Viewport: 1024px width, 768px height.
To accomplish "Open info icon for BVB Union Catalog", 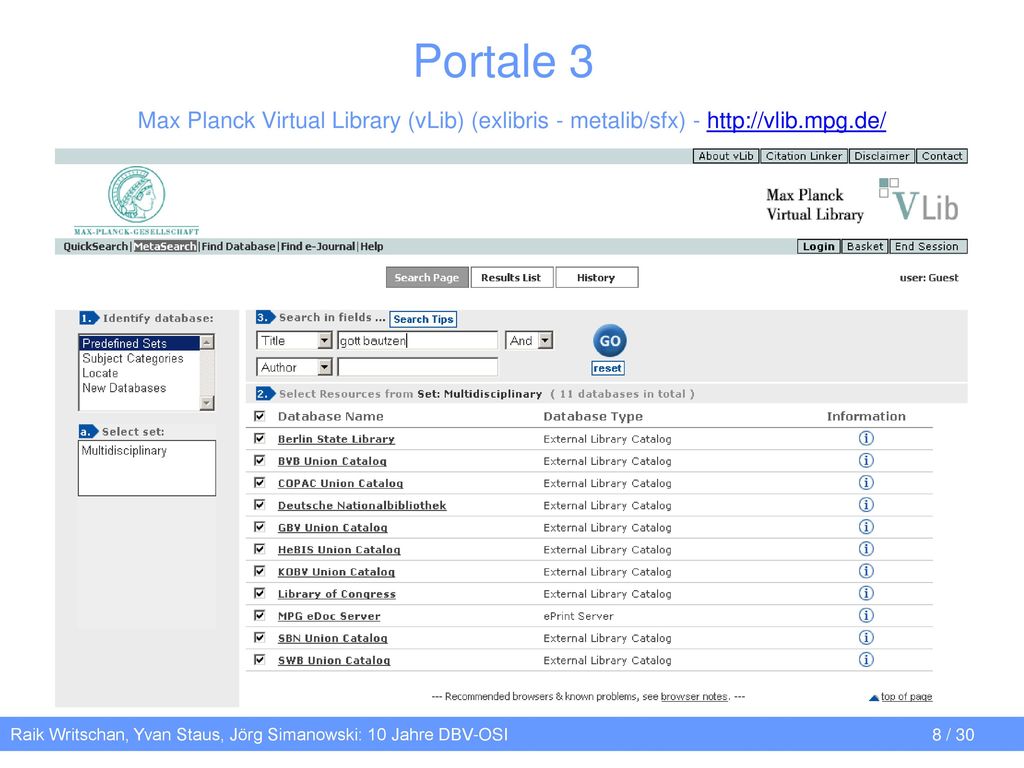I will [866, 460].
